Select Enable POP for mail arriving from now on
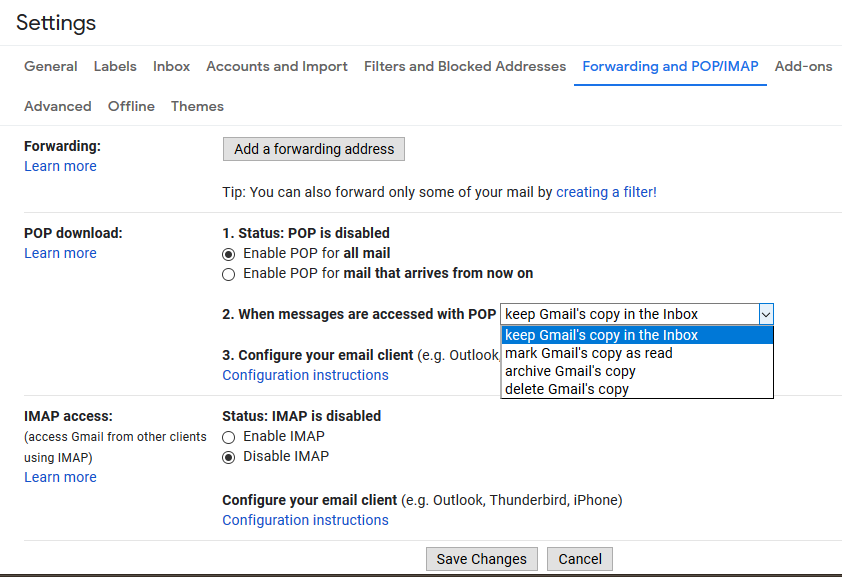 coord(229,274)
